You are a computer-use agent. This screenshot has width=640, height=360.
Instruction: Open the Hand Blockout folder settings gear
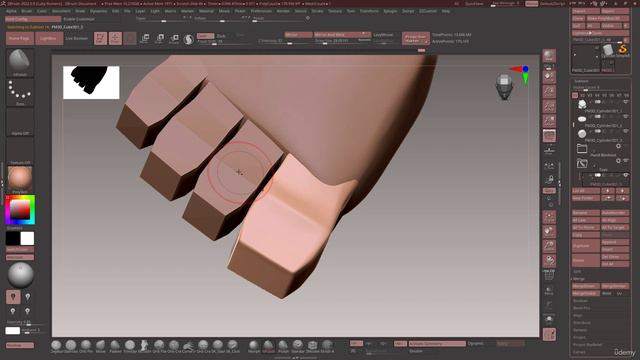[618, 146]
